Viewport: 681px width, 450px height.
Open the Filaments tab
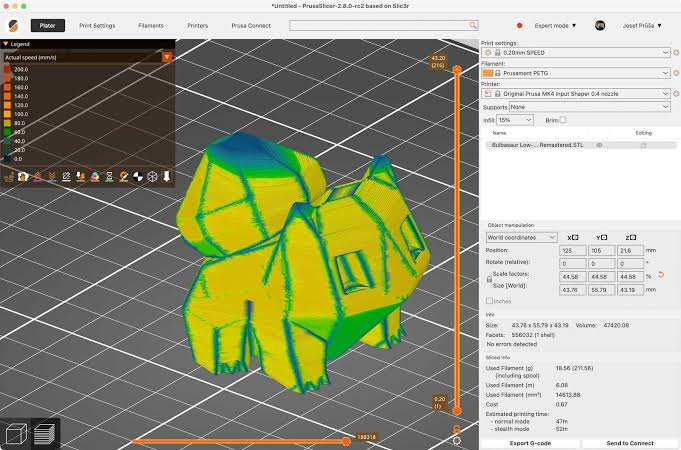tap(151, 26)
